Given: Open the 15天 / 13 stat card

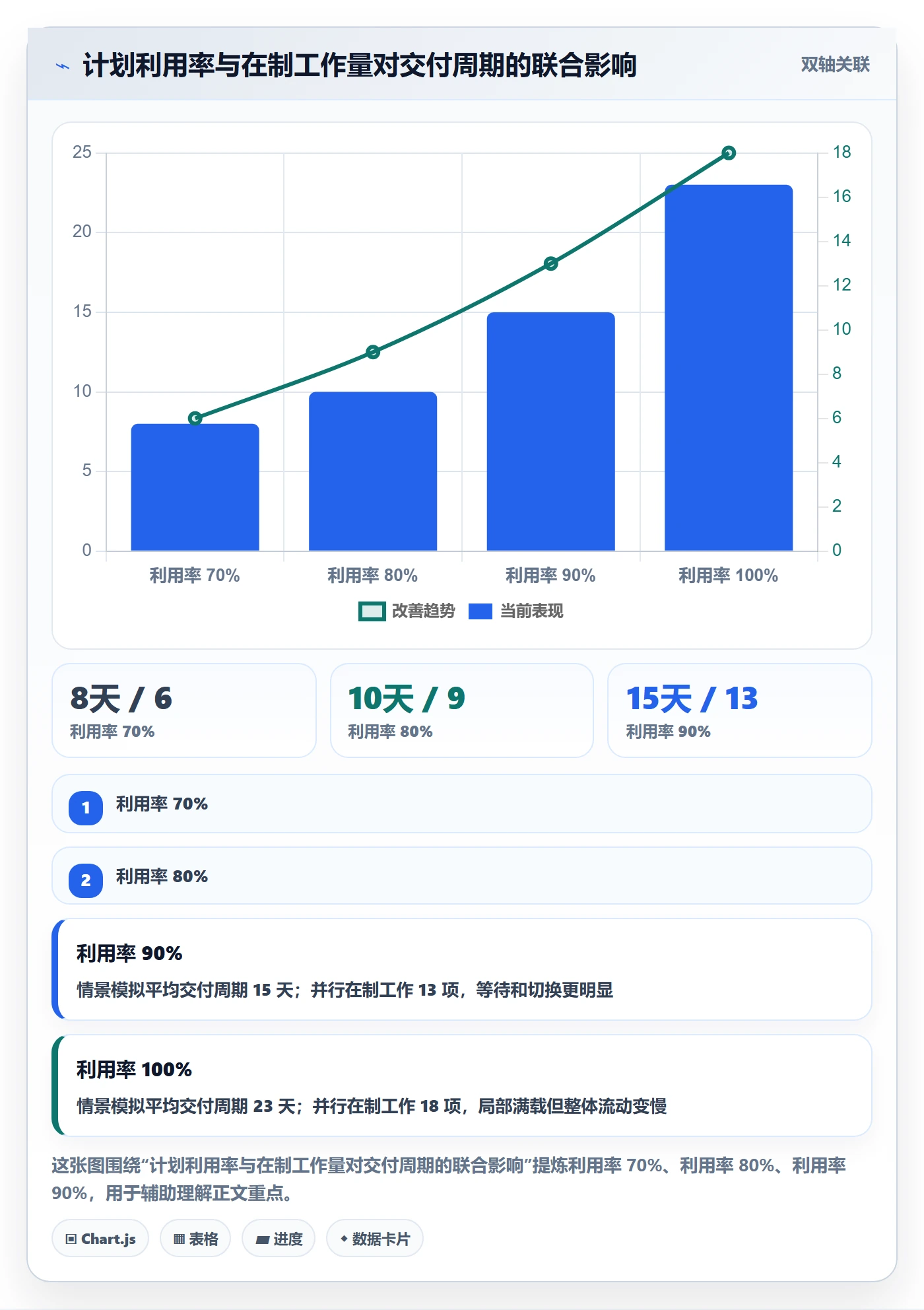Looking at the screenshot, I should tap(740, 710).
